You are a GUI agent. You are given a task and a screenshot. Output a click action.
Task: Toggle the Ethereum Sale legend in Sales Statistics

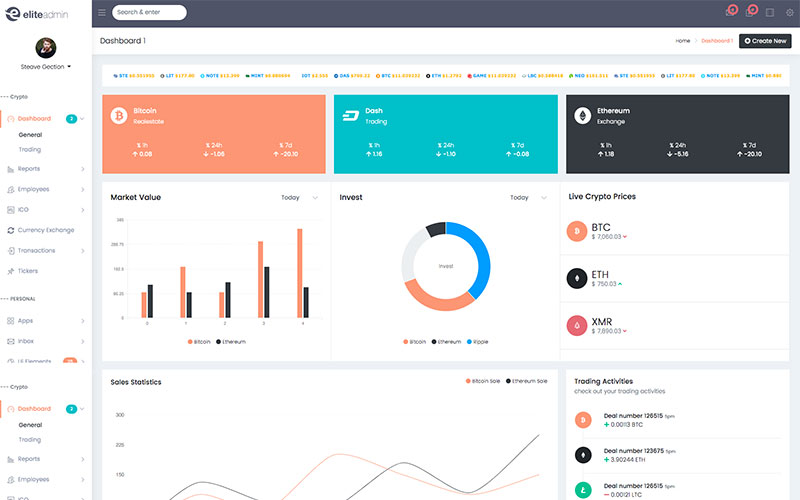pos(527,381)
